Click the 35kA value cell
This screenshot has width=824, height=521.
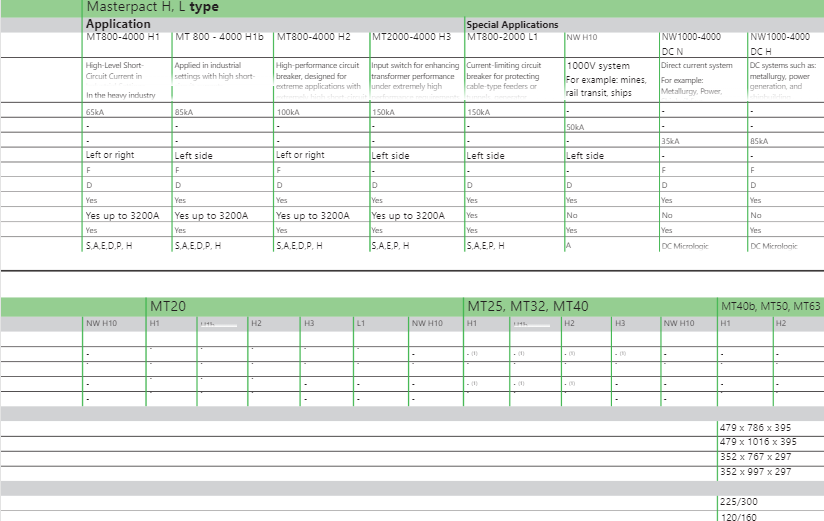[x=671, y=141]
